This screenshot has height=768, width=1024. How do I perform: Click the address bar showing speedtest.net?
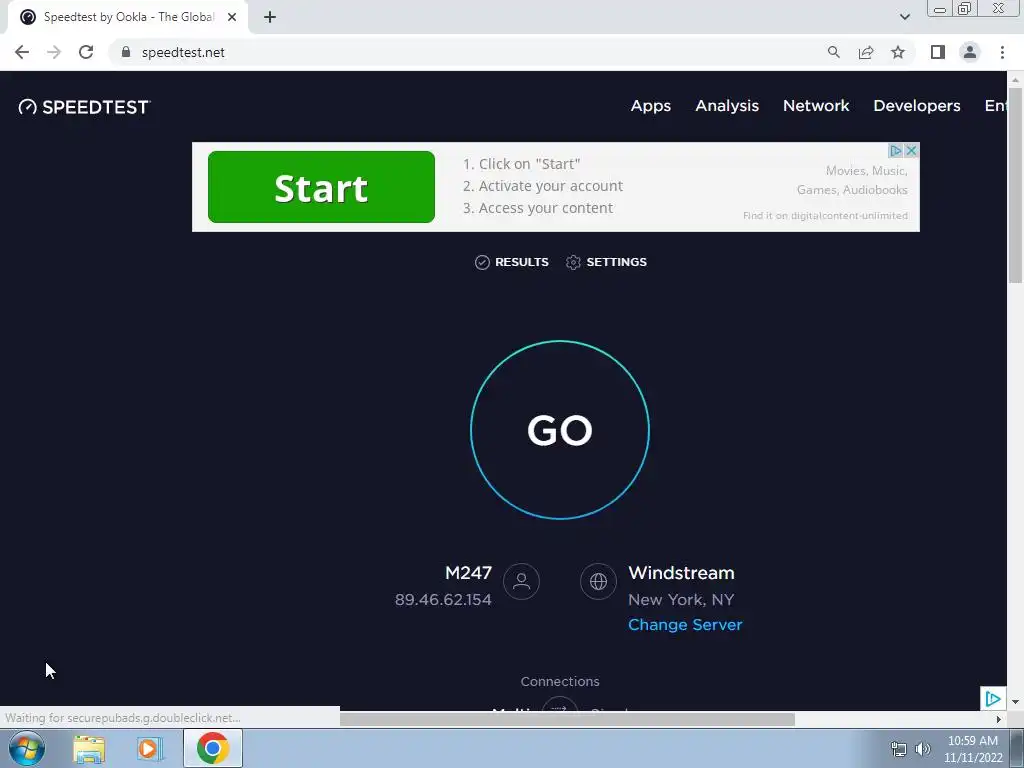[x=470, y=52]
